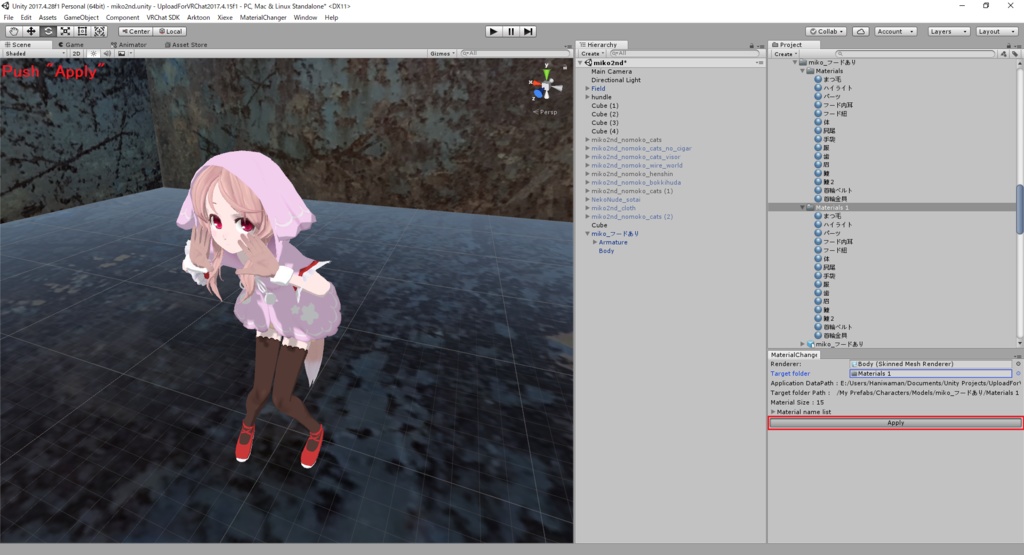Open the Collab dropdown

(x=827, y=31)
